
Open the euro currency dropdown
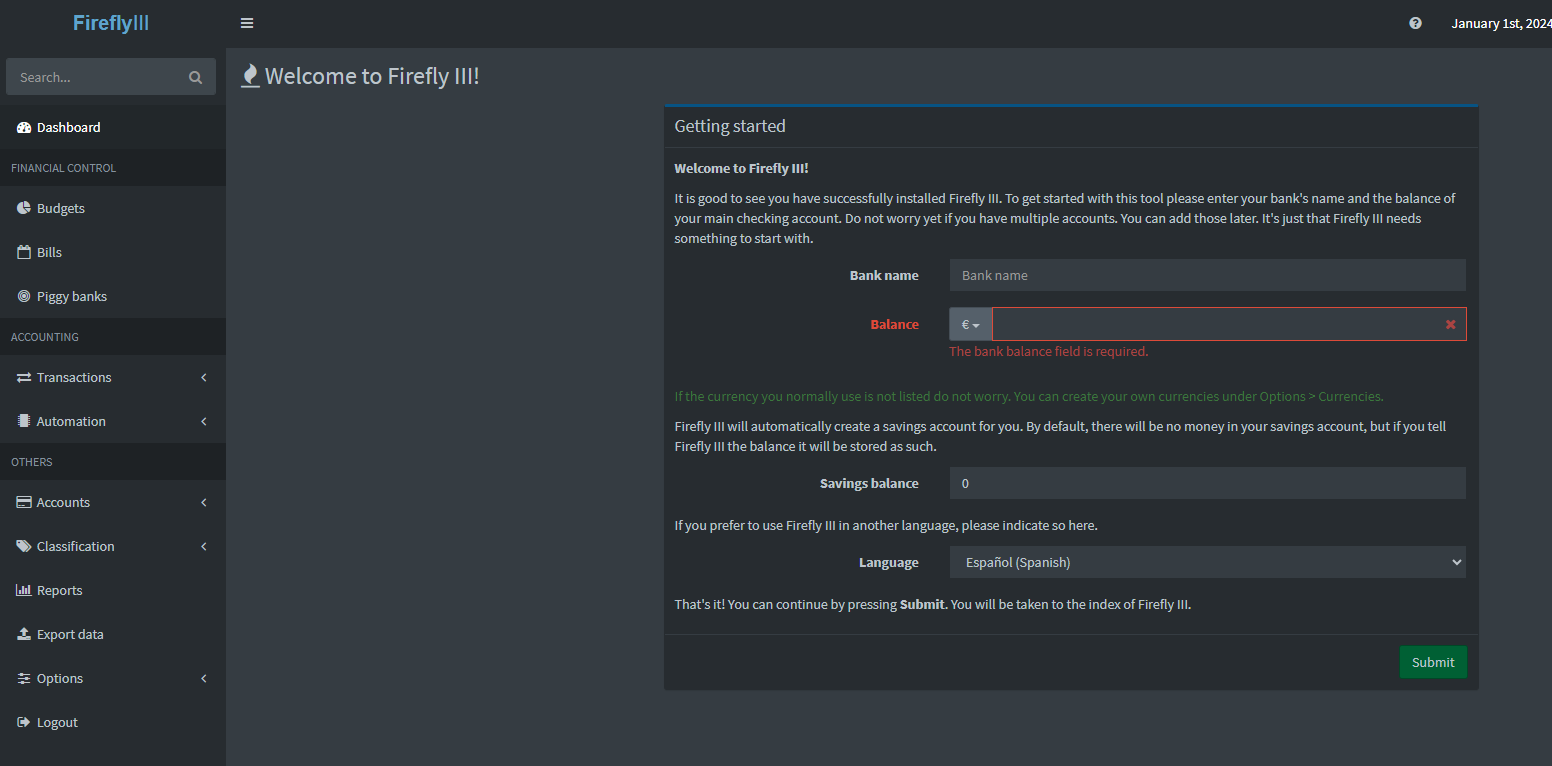(970, 324)
